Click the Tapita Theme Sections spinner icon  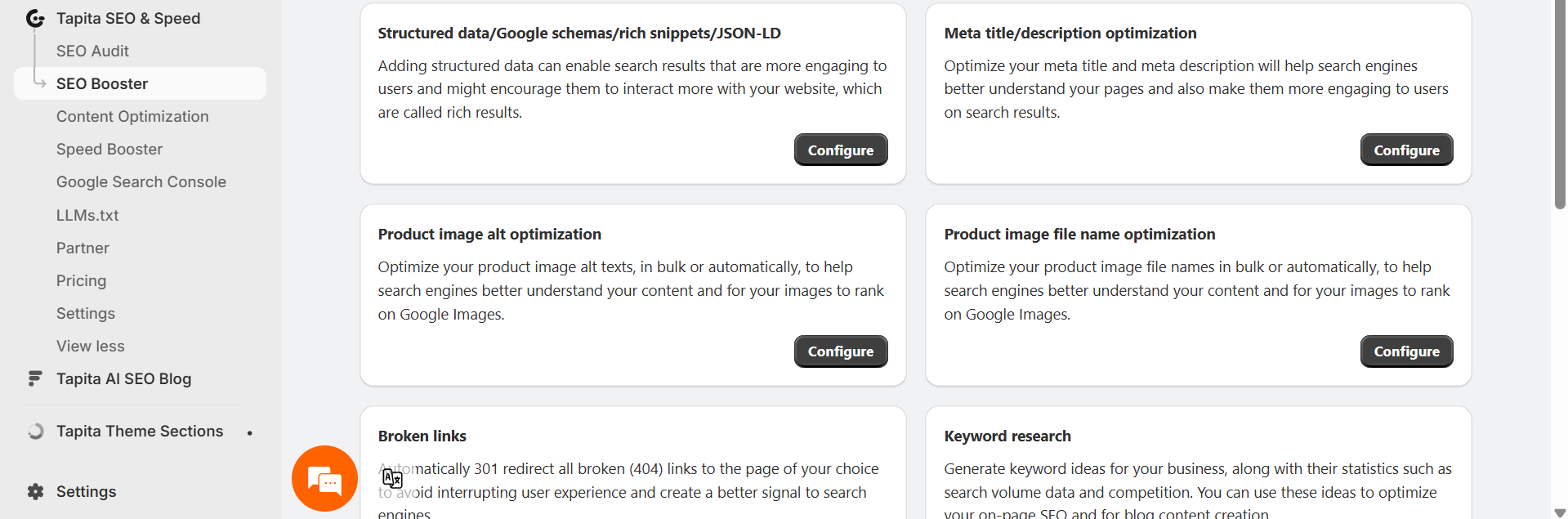[35, 432]
